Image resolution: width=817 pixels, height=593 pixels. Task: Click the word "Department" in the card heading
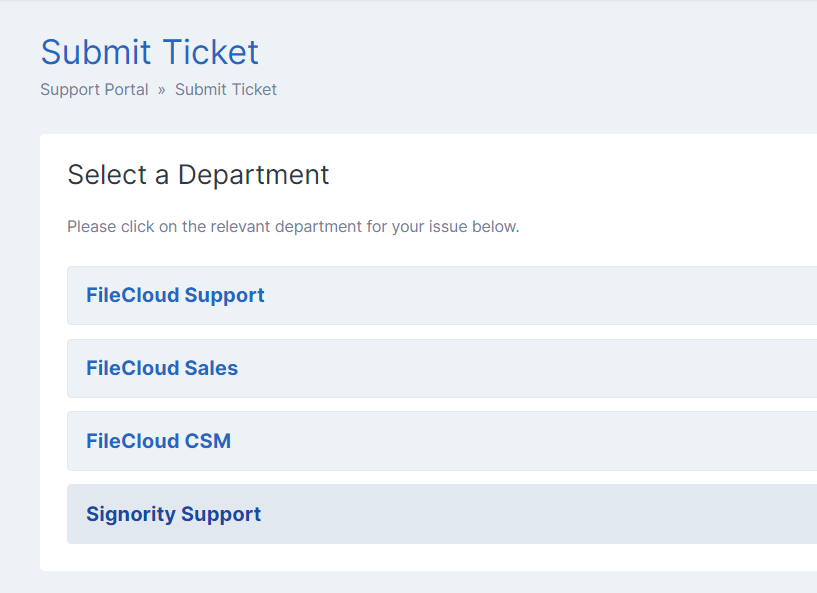click(253, 174)
